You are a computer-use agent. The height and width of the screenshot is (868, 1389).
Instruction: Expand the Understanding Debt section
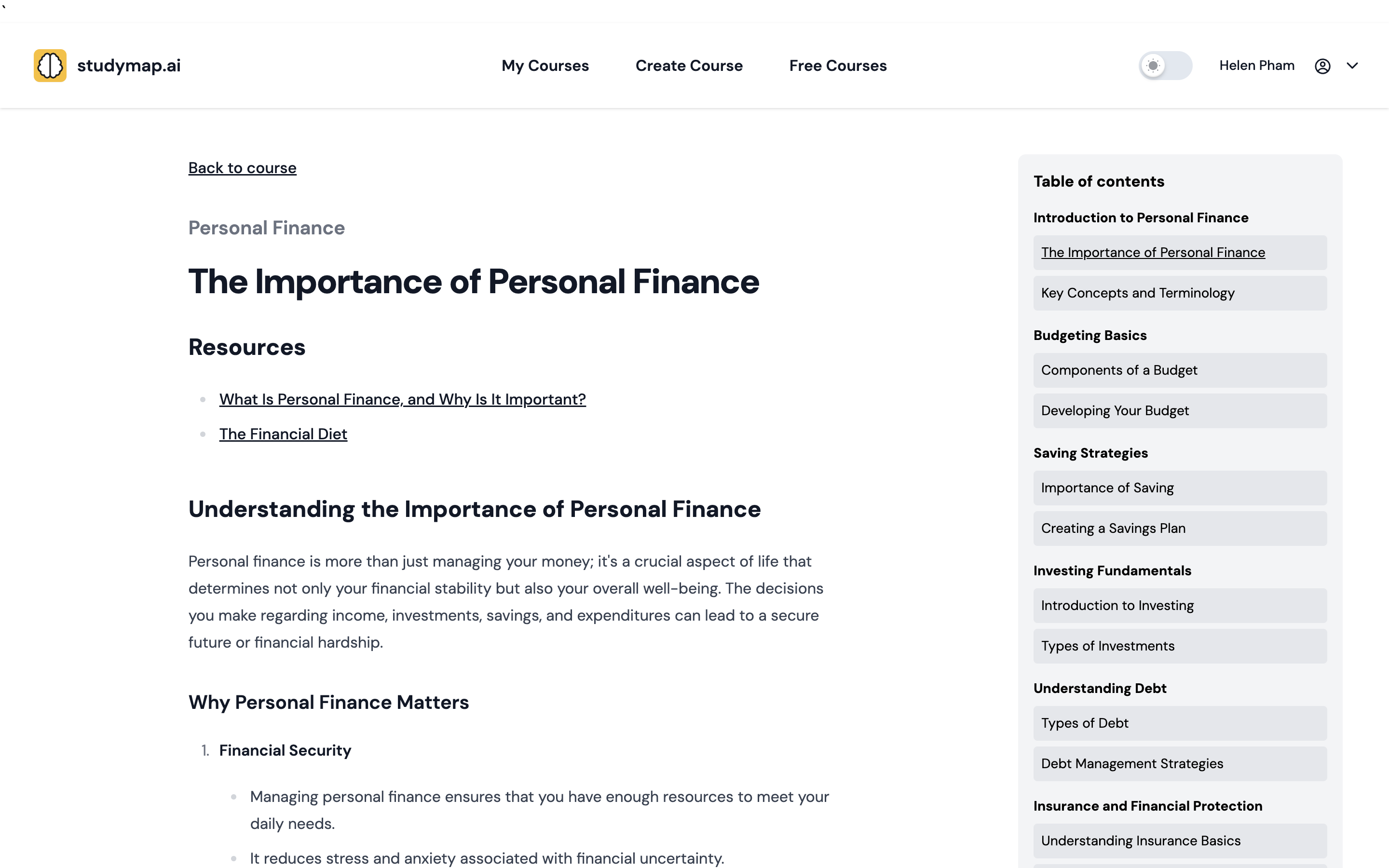click(1099, 688)
